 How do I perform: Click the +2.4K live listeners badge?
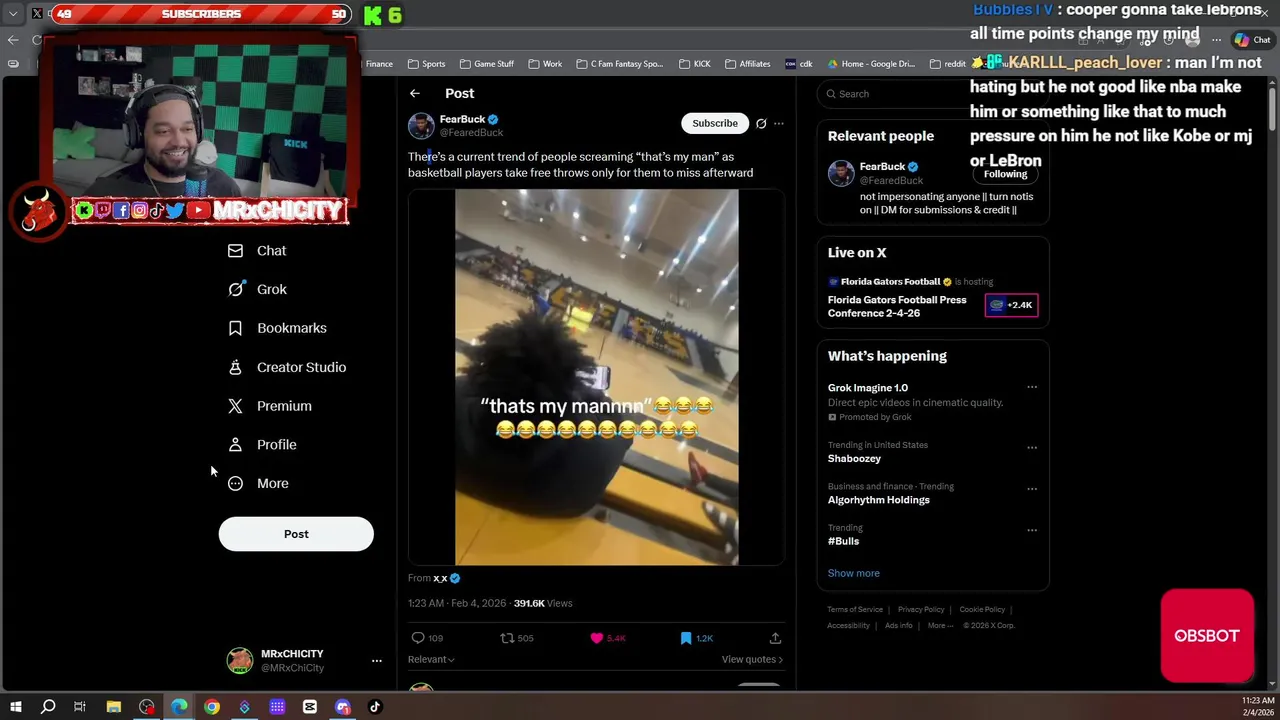coord(1011,305)
